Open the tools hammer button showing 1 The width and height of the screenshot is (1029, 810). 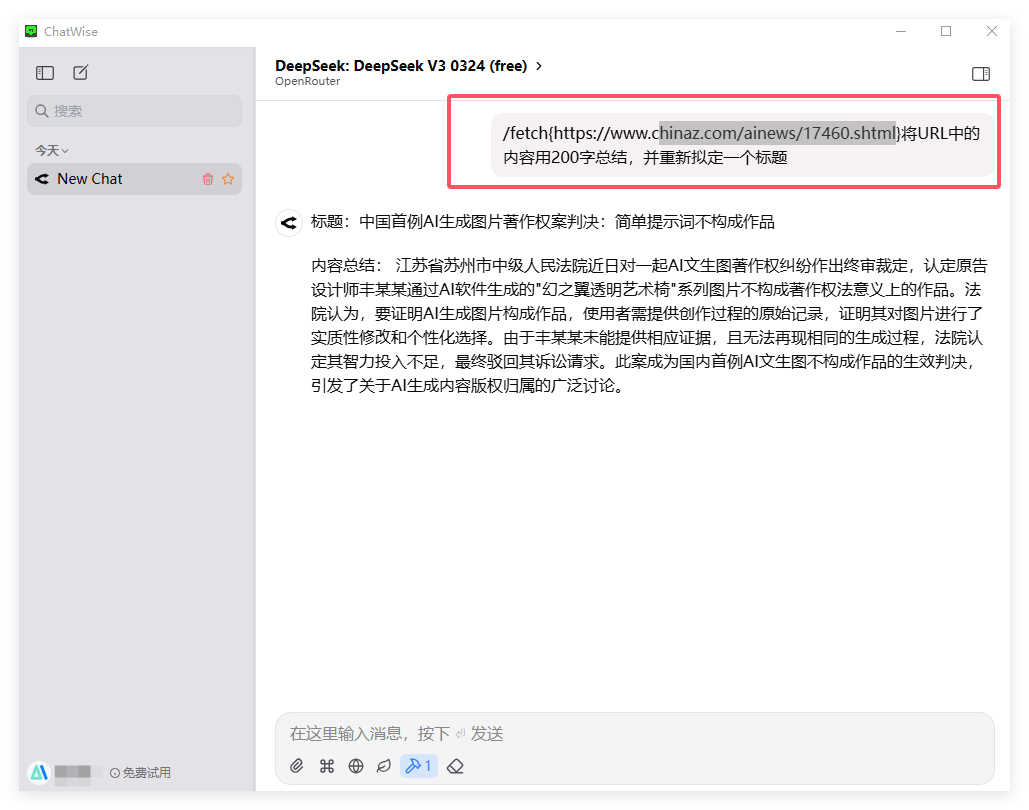pyautogui.click(x=418, y=766)
